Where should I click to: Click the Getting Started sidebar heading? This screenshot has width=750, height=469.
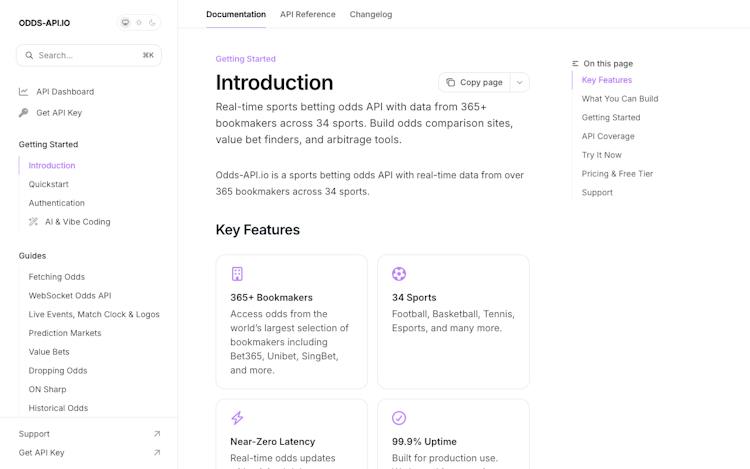(48, 144)
